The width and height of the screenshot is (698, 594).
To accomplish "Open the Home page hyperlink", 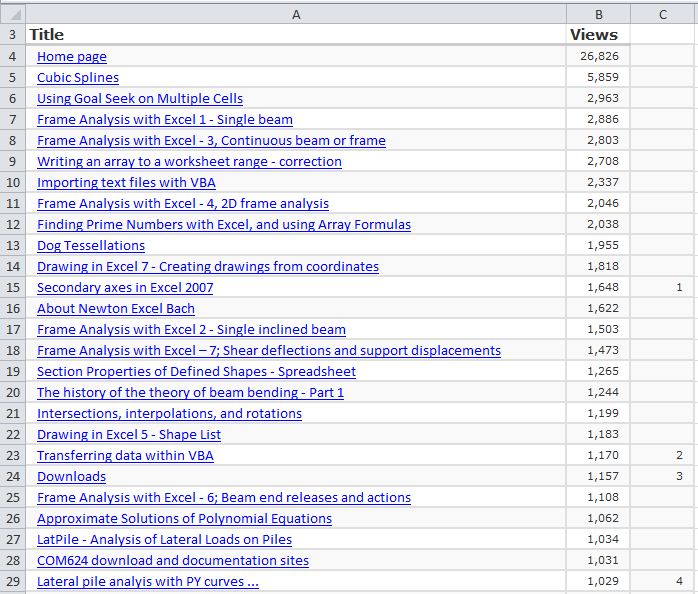I will click(x=72, y=57).
